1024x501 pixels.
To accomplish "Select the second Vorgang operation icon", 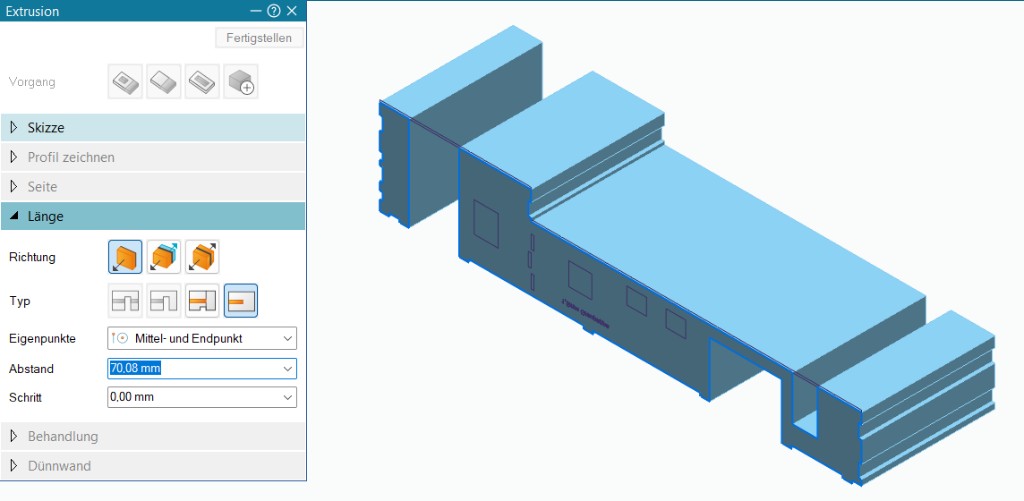I will tap(163, 82).
